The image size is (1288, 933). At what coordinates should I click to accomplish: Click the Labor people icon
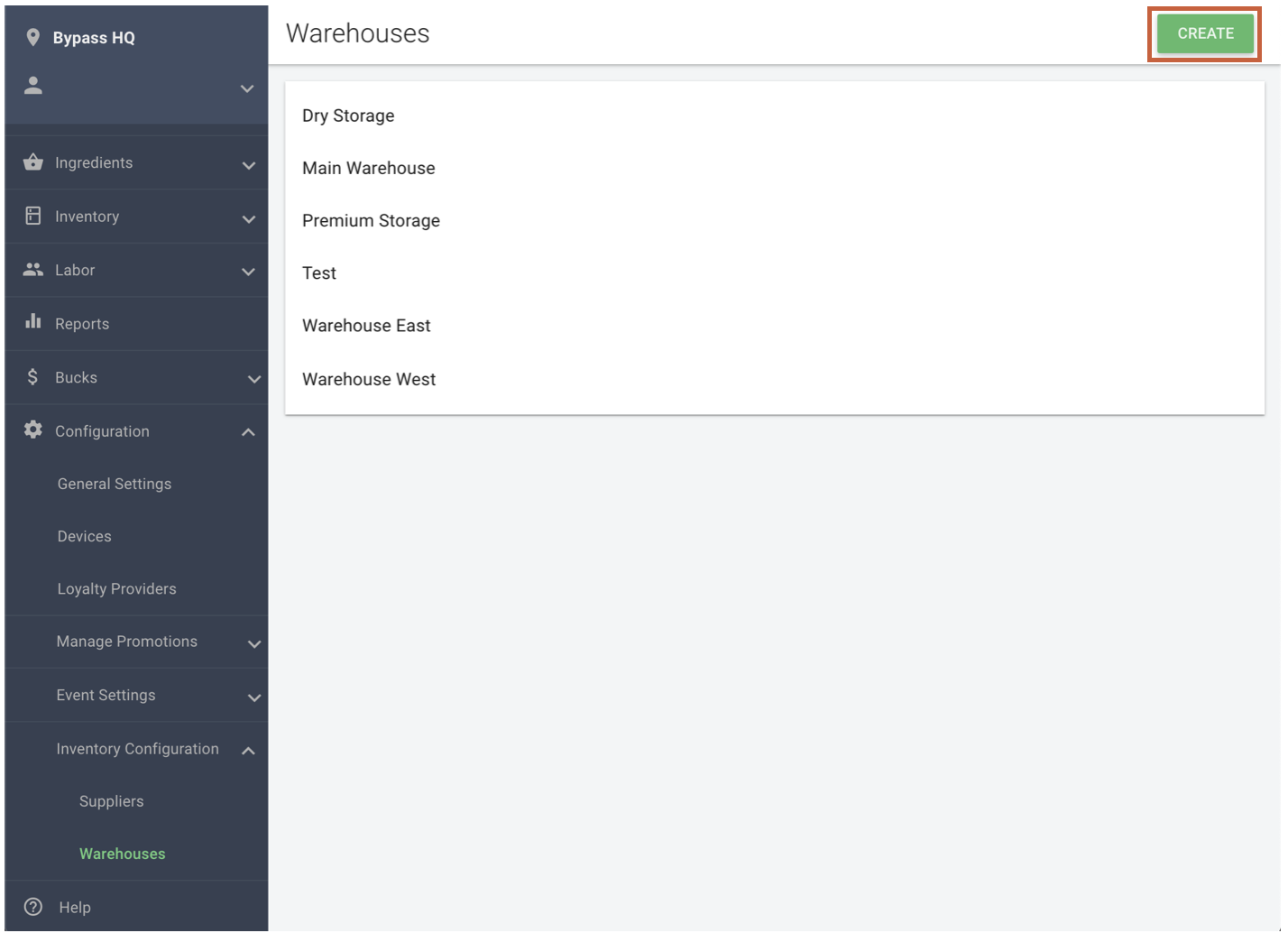33,270
